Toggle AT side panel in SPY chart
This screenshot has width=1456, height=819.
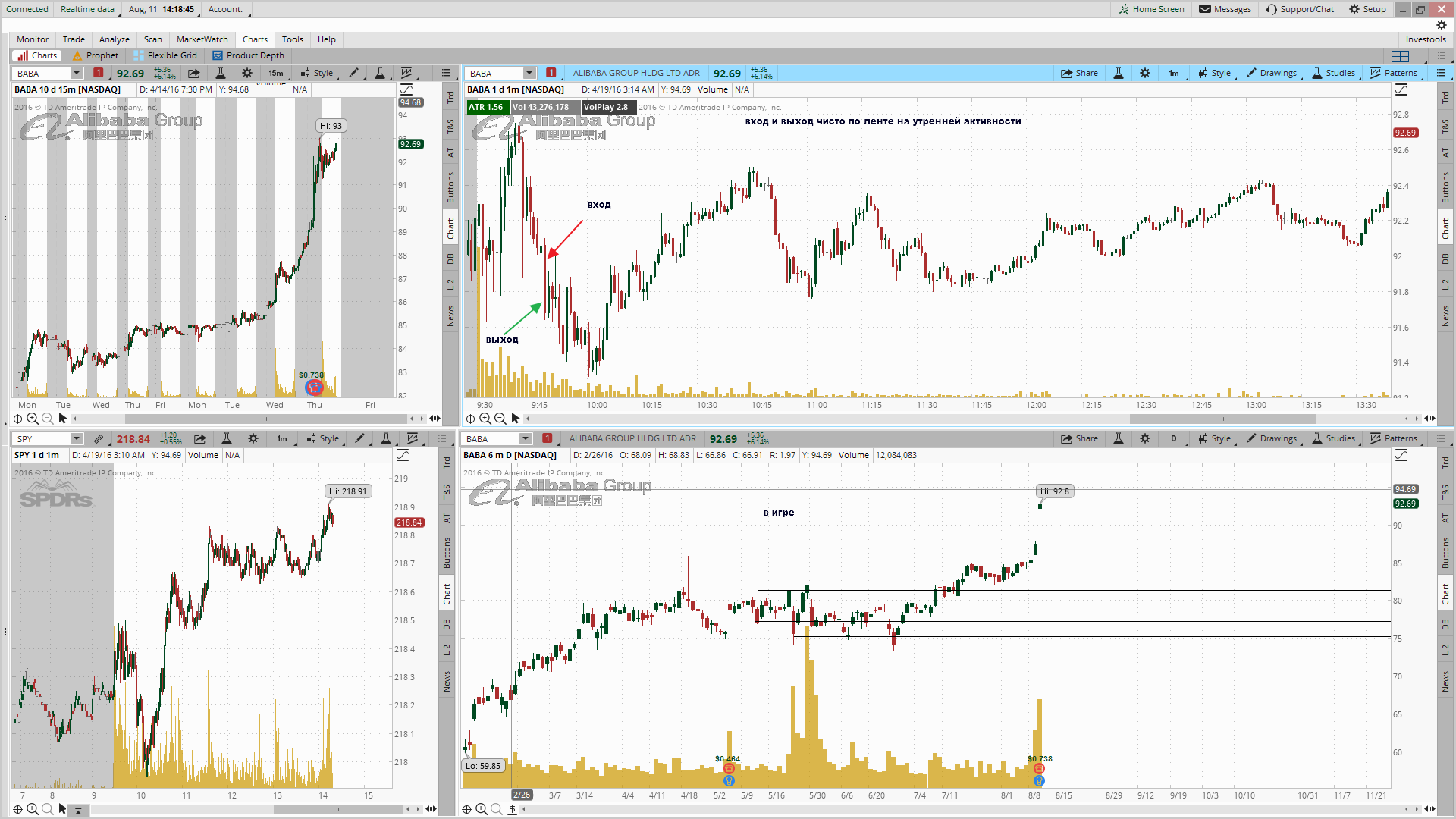446,519
